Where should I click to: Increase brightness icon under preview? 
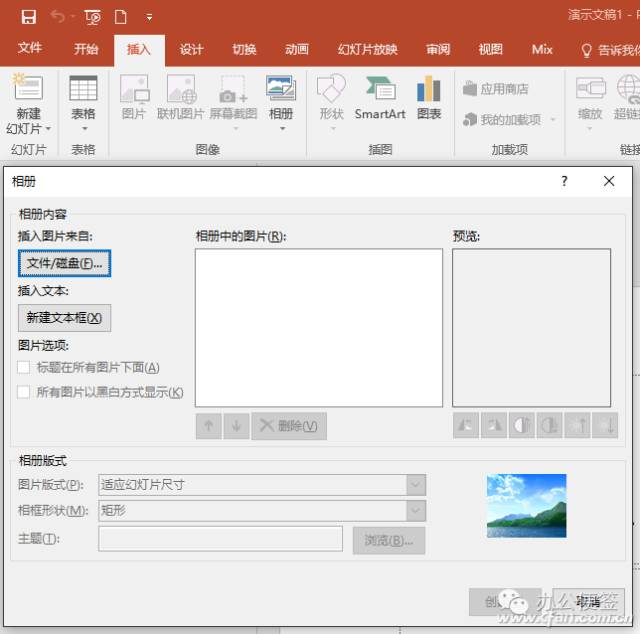click(x=577, y=425)
